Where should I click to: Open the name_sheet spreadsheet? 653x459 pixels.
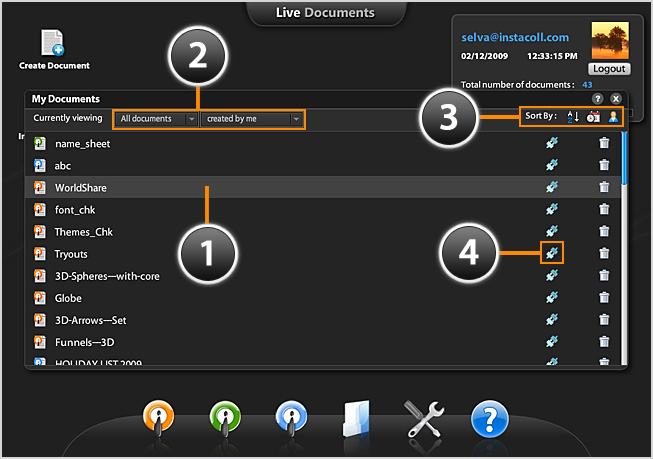tap(82, 144)
